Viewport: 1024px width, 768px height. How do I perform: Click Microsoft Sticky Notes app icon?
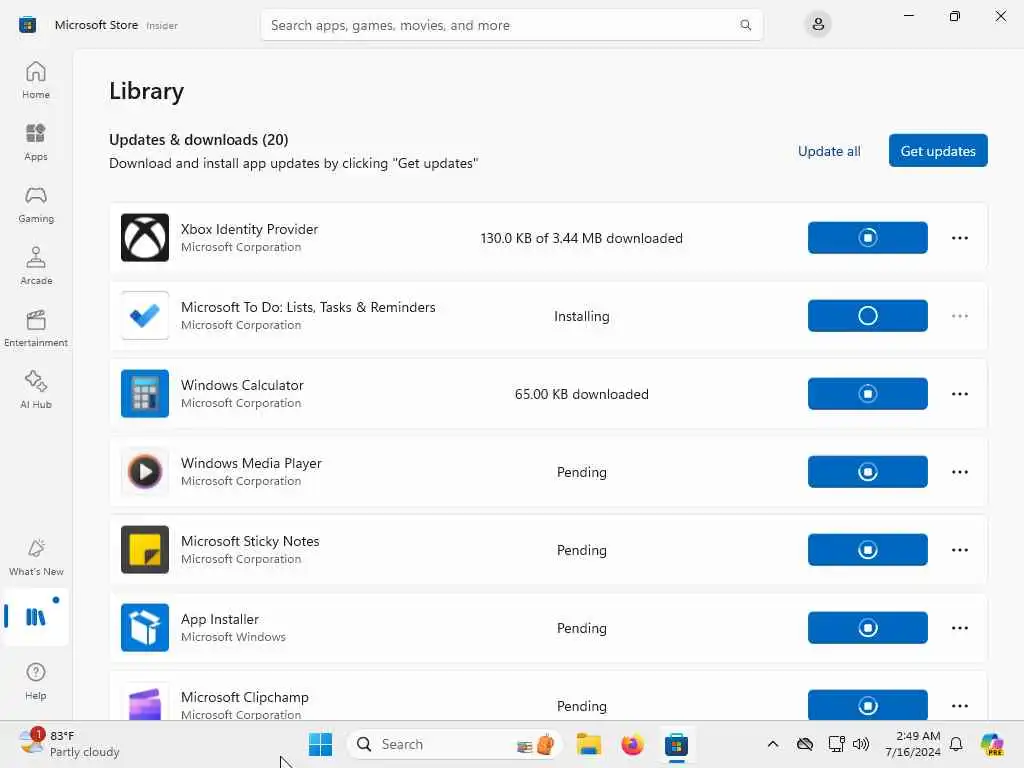(145, 550)
